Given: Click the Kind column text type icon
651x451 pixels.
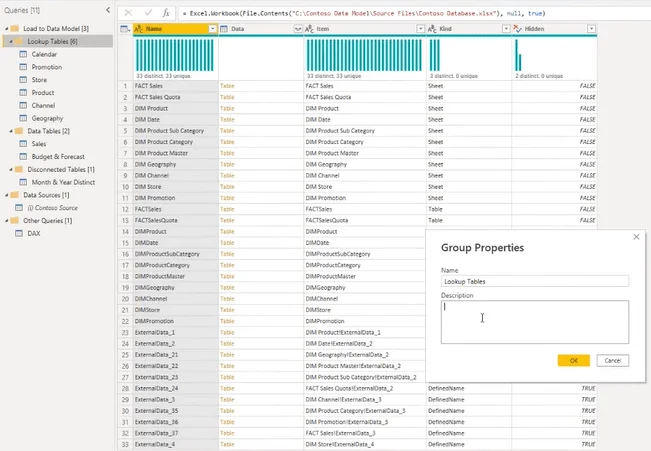Looking at the screenshot, I should [x=432, y=29].
